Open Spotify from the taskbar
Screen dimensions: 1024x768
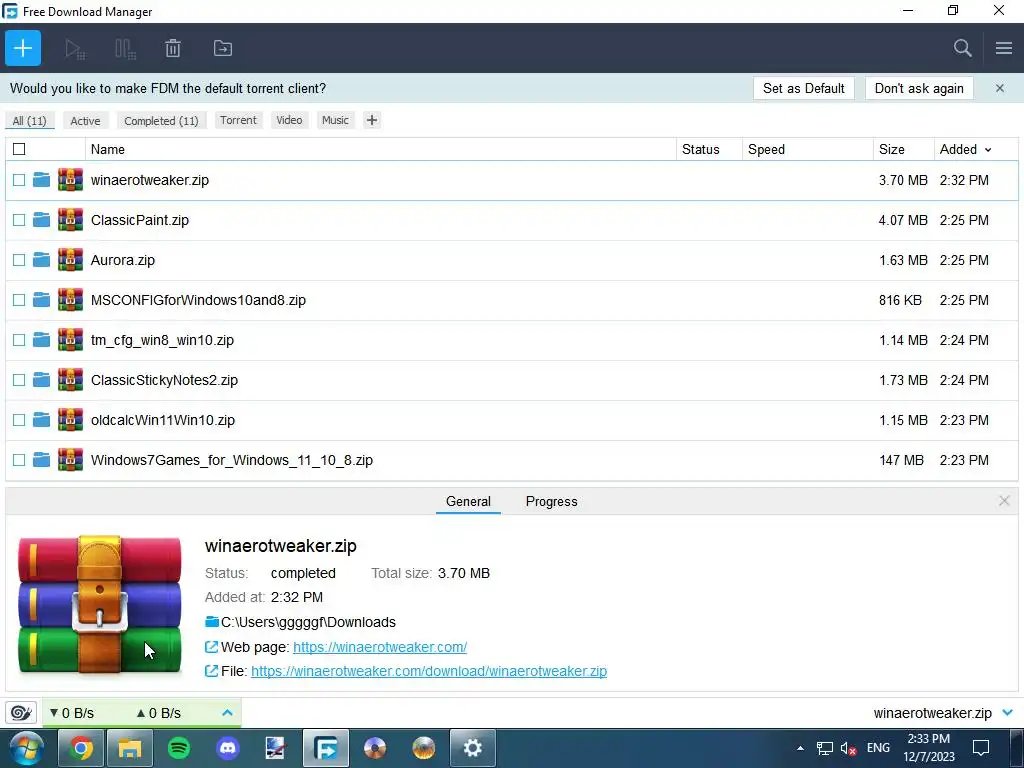pyautogui.click(x=179, y=748)
